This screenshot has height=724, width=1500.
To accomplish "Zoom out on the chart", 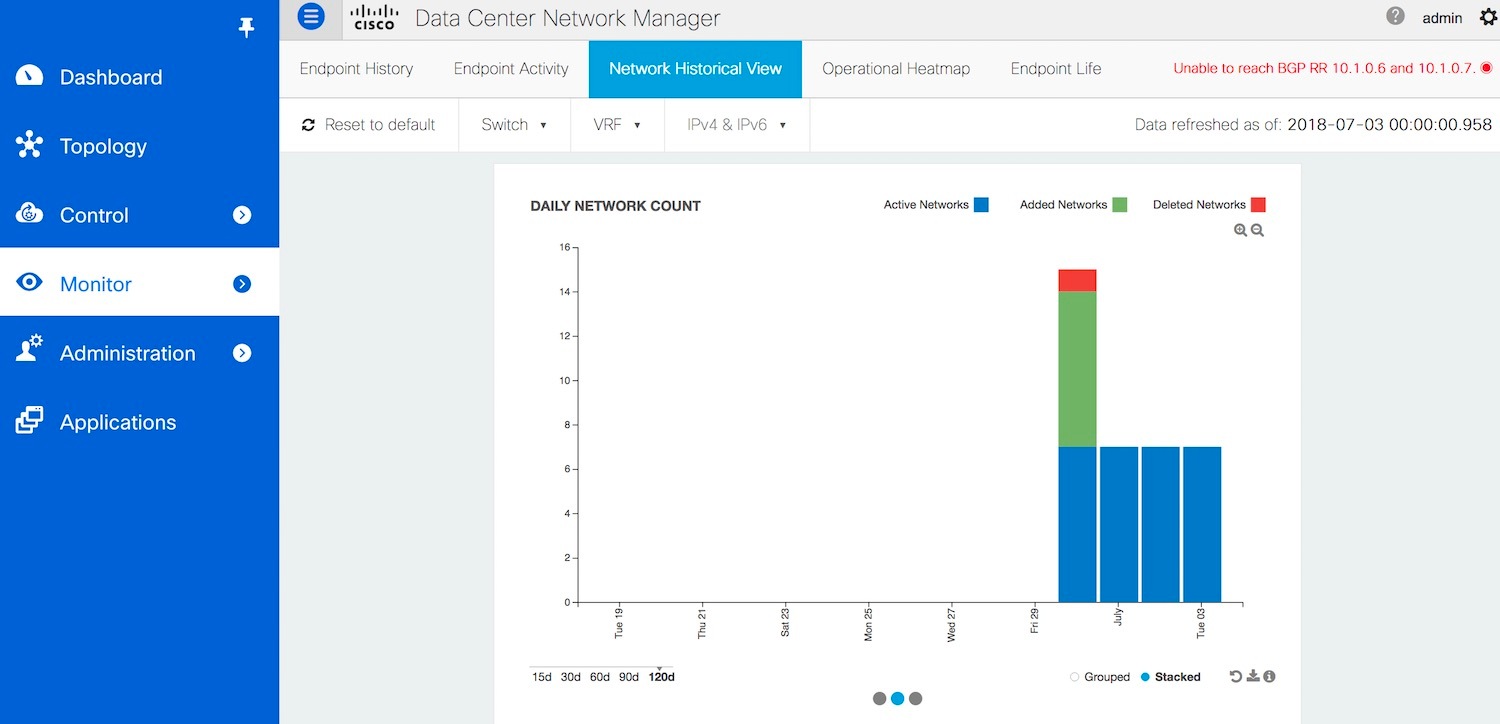I will point(1258,230).
